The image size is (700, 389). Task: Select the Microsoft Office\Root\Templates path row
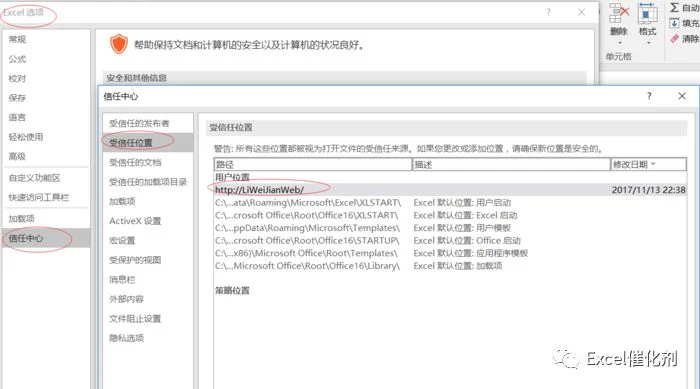pos(450,253)
